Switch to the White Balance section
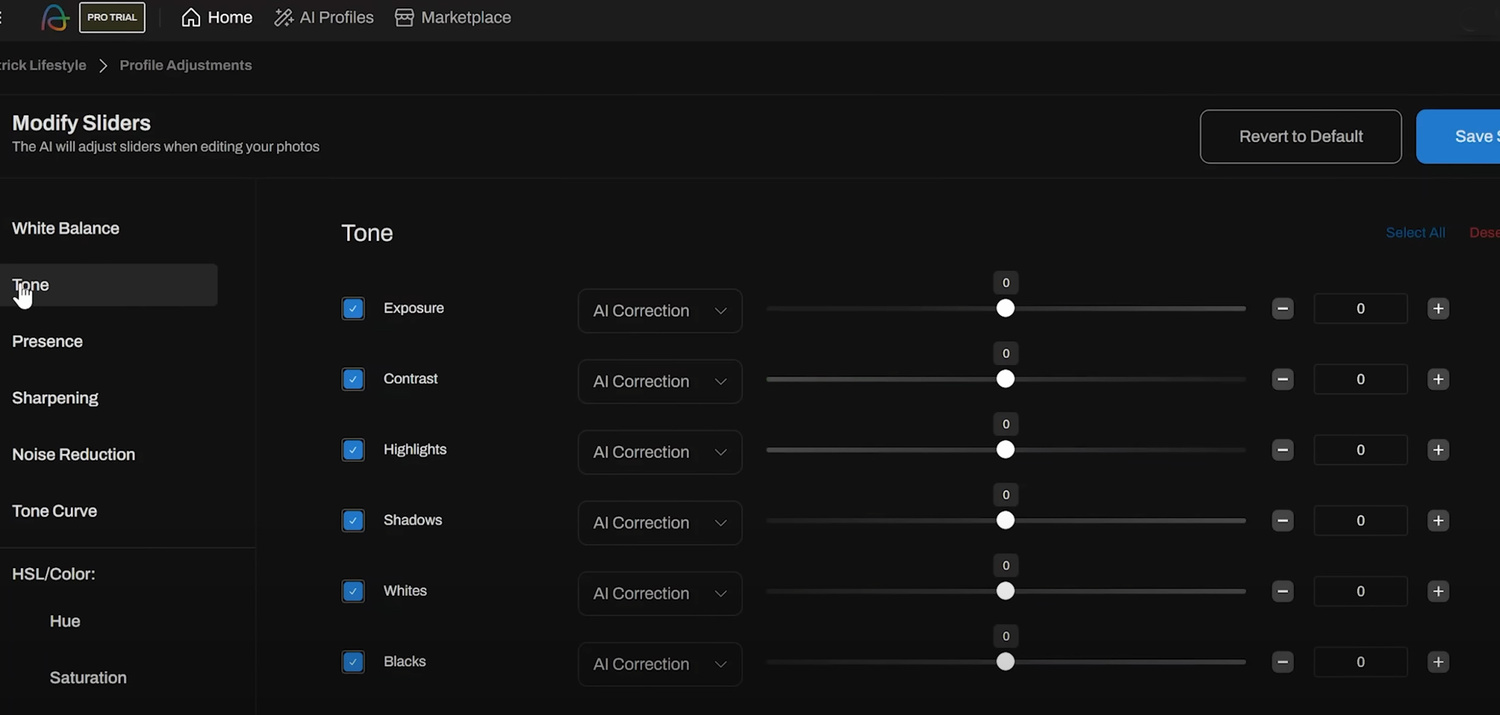 (x=66, y=228)
